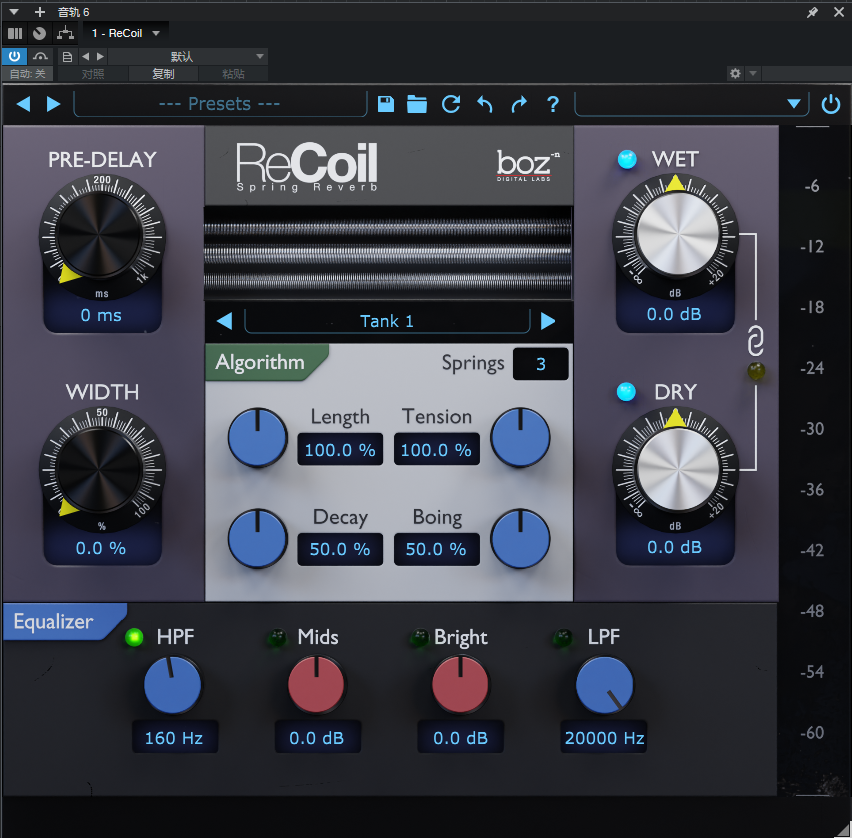The width and height of the screenshot is (852, 838).
Task: Bypass ReCoil with its power button
Action: 830,104
